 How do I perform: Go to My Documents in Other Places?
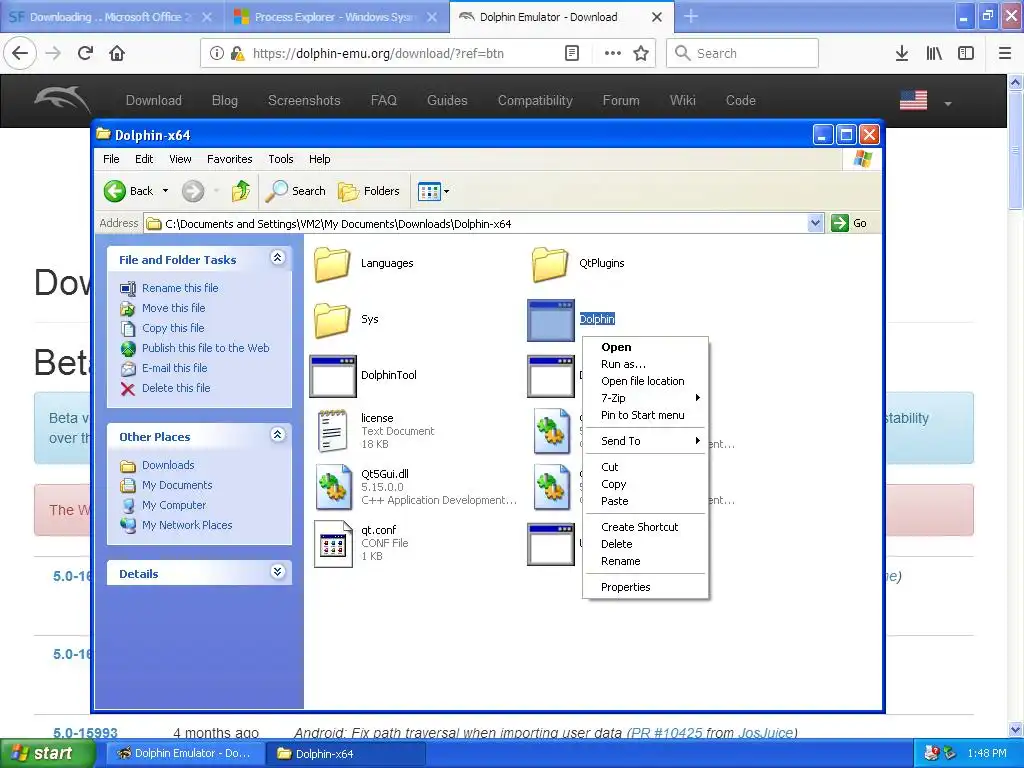176,485
